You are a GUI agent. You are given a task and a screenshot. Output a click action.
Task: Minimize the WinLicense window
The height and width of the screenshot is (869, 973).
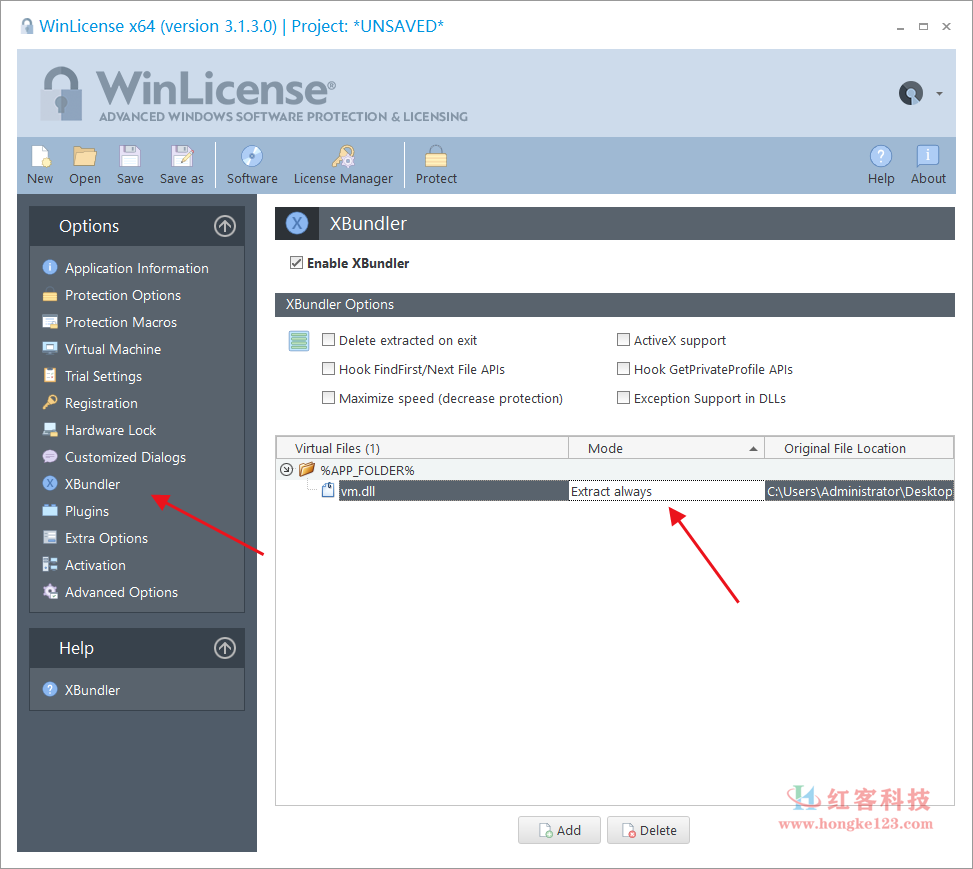(x=900, y=27)
